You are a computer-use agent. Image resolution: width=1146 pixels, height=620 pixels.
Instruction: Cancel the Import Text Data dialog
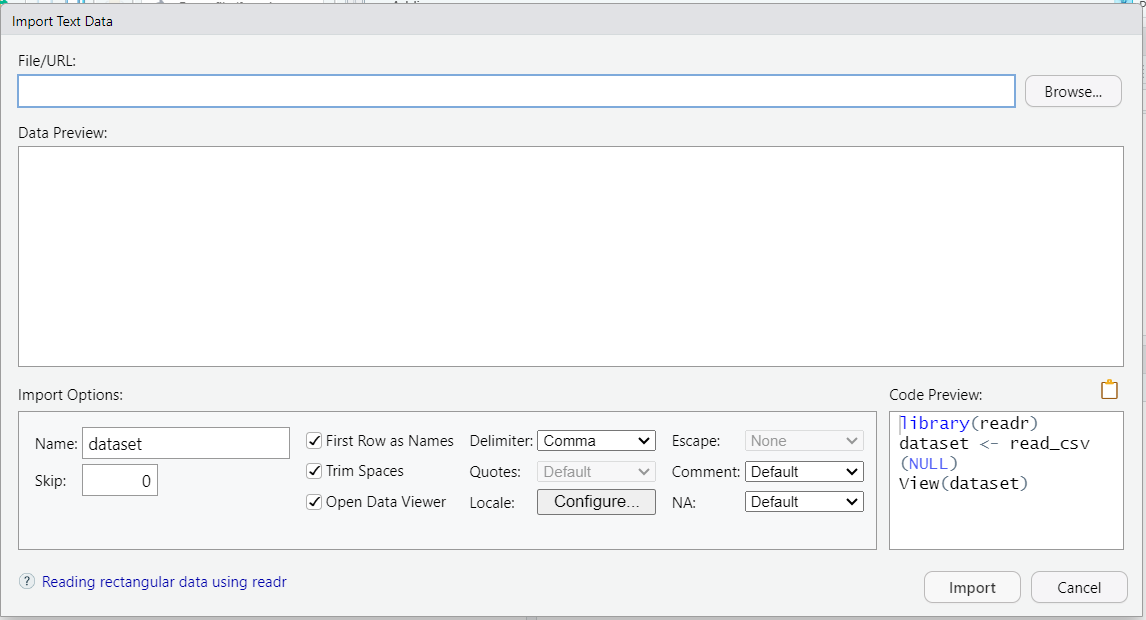pos(1079,588)
